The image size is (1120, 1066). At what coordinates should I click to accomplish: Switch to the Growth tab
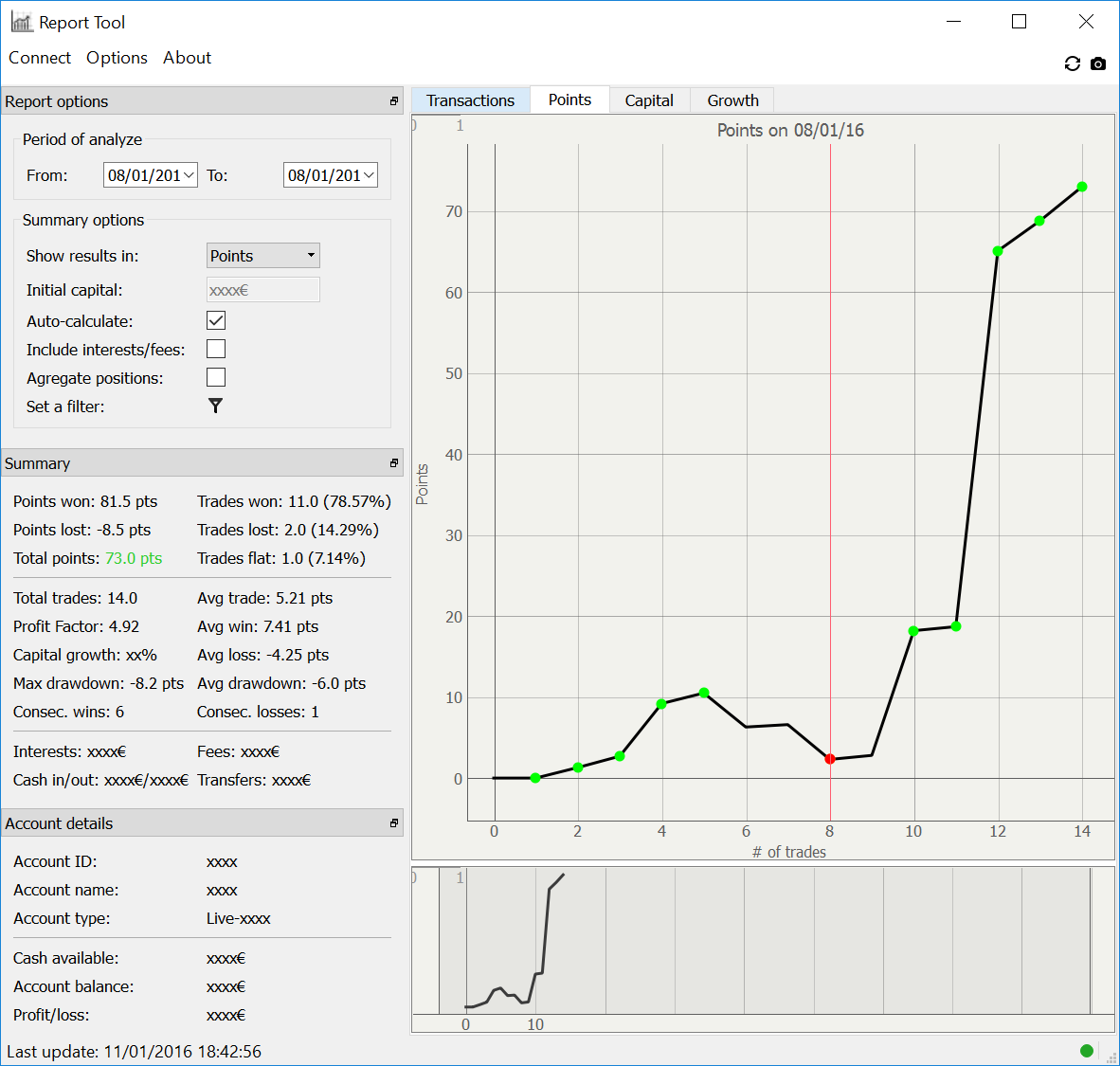(732, 100)
